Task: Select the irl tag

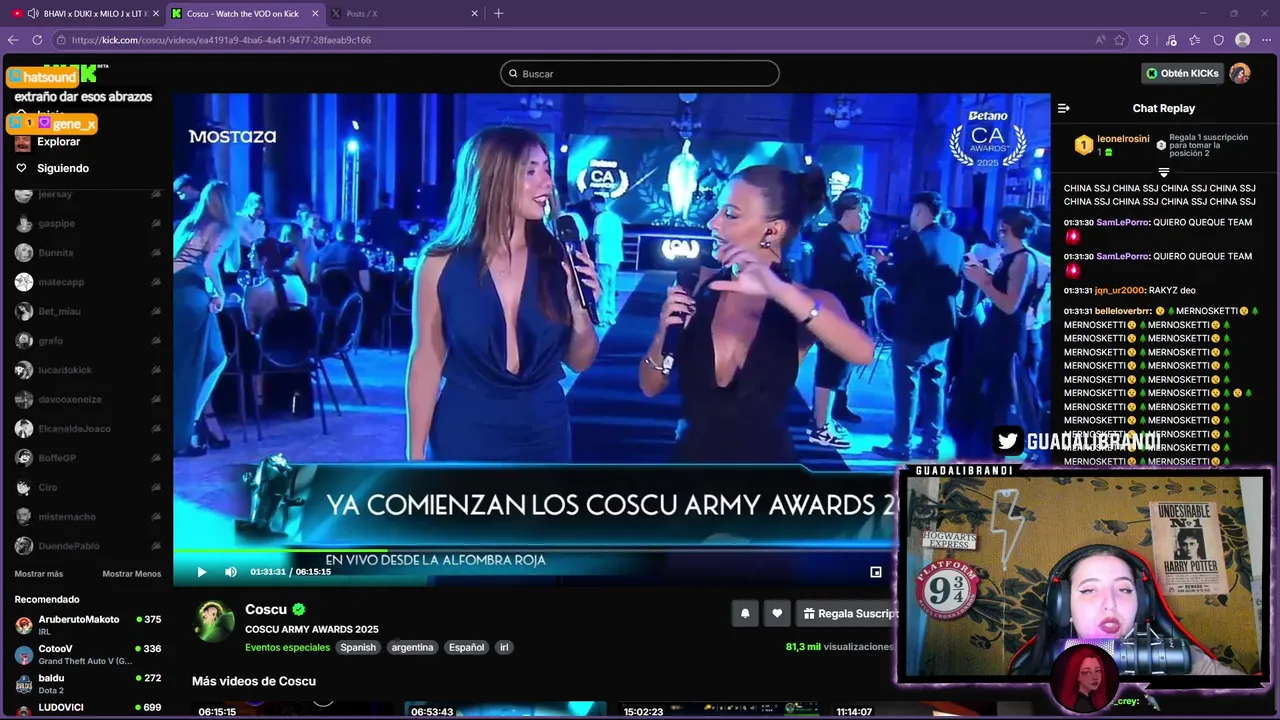Action: [504, 647]
